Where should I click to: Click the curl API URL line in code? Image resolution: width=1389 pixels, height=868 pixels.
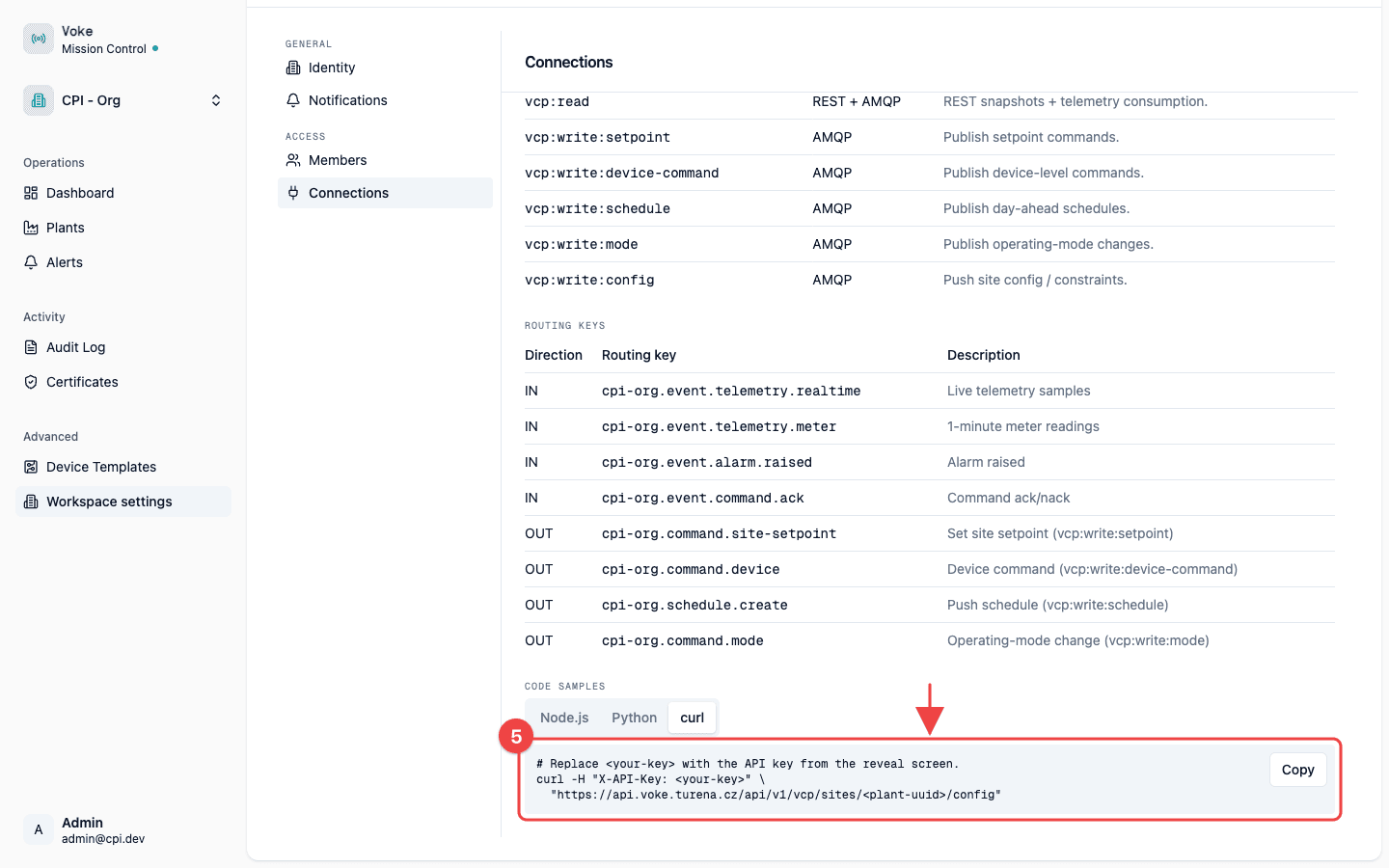click(x=776, y=795)
